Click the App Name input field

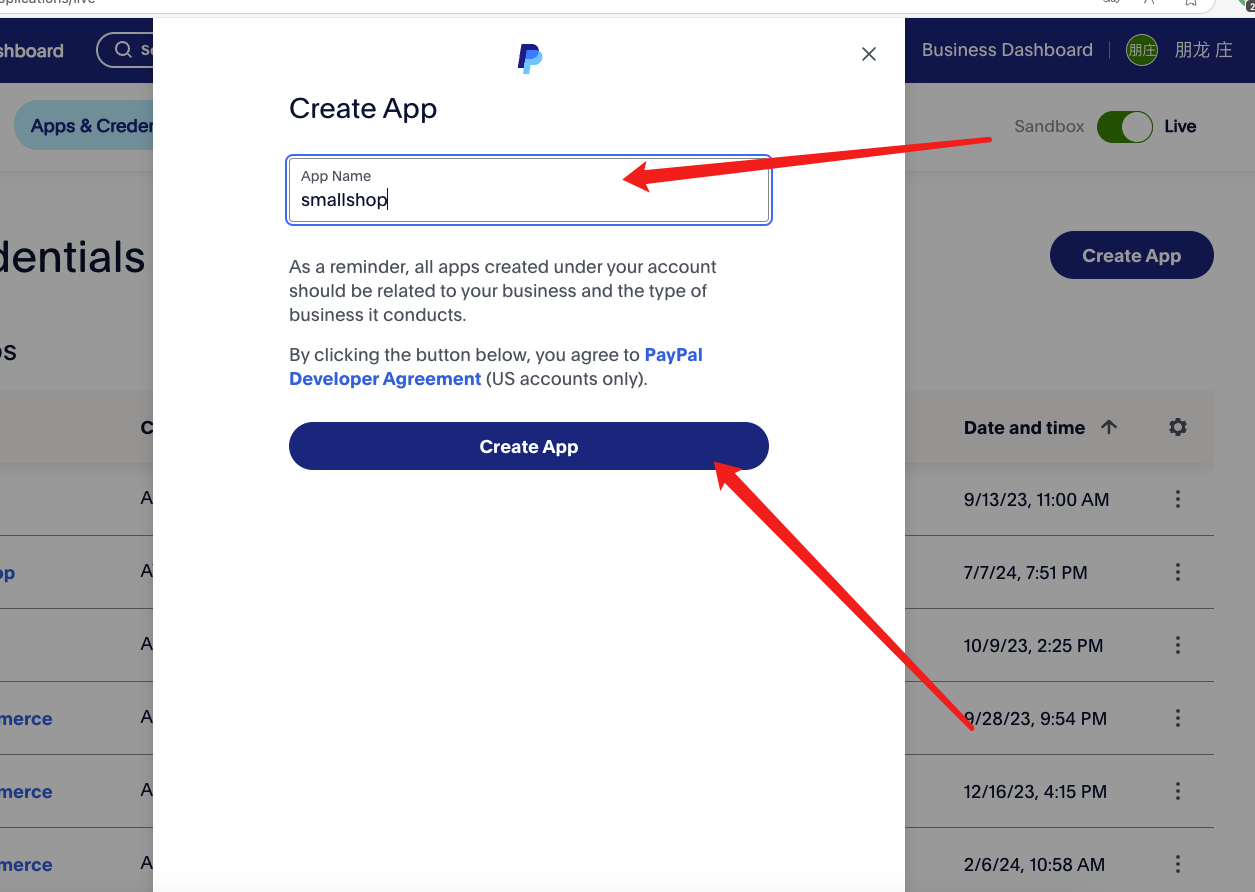coord(529,190)
